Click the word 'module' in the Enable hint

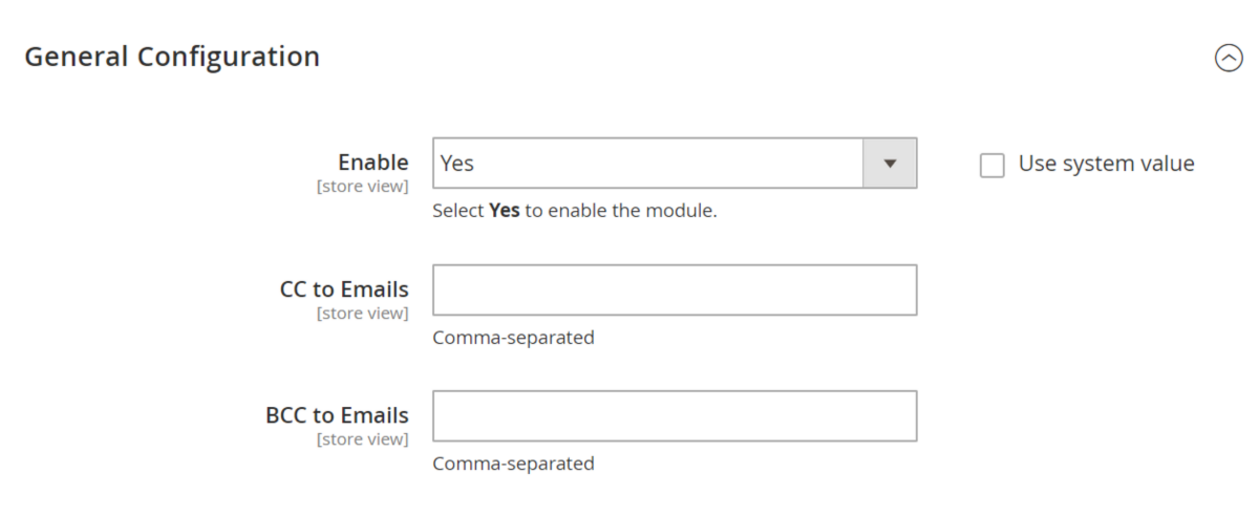pos(690,212)
